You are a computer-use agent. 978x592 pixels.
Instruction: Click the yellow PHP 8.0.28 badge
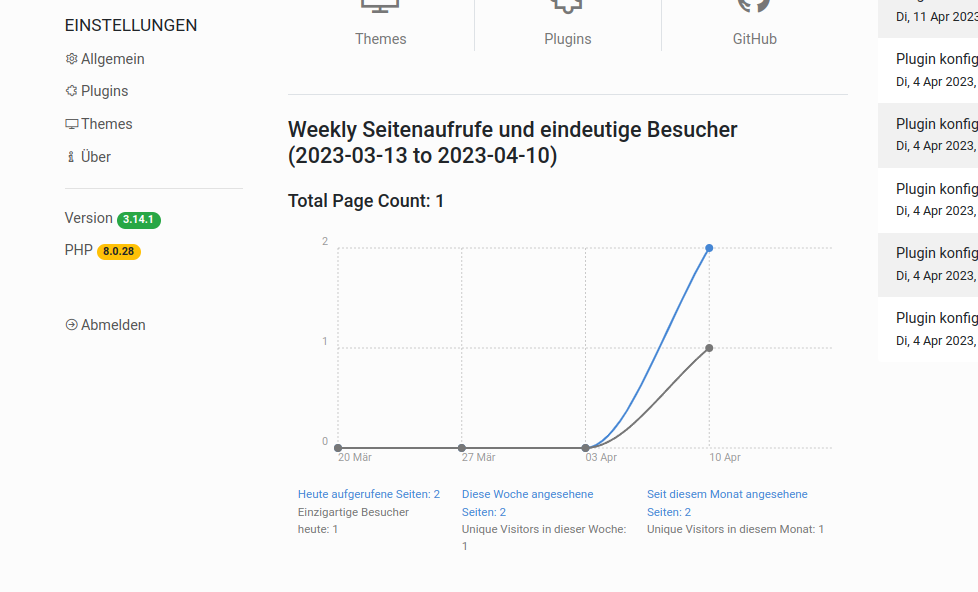[x=119, y=251]
